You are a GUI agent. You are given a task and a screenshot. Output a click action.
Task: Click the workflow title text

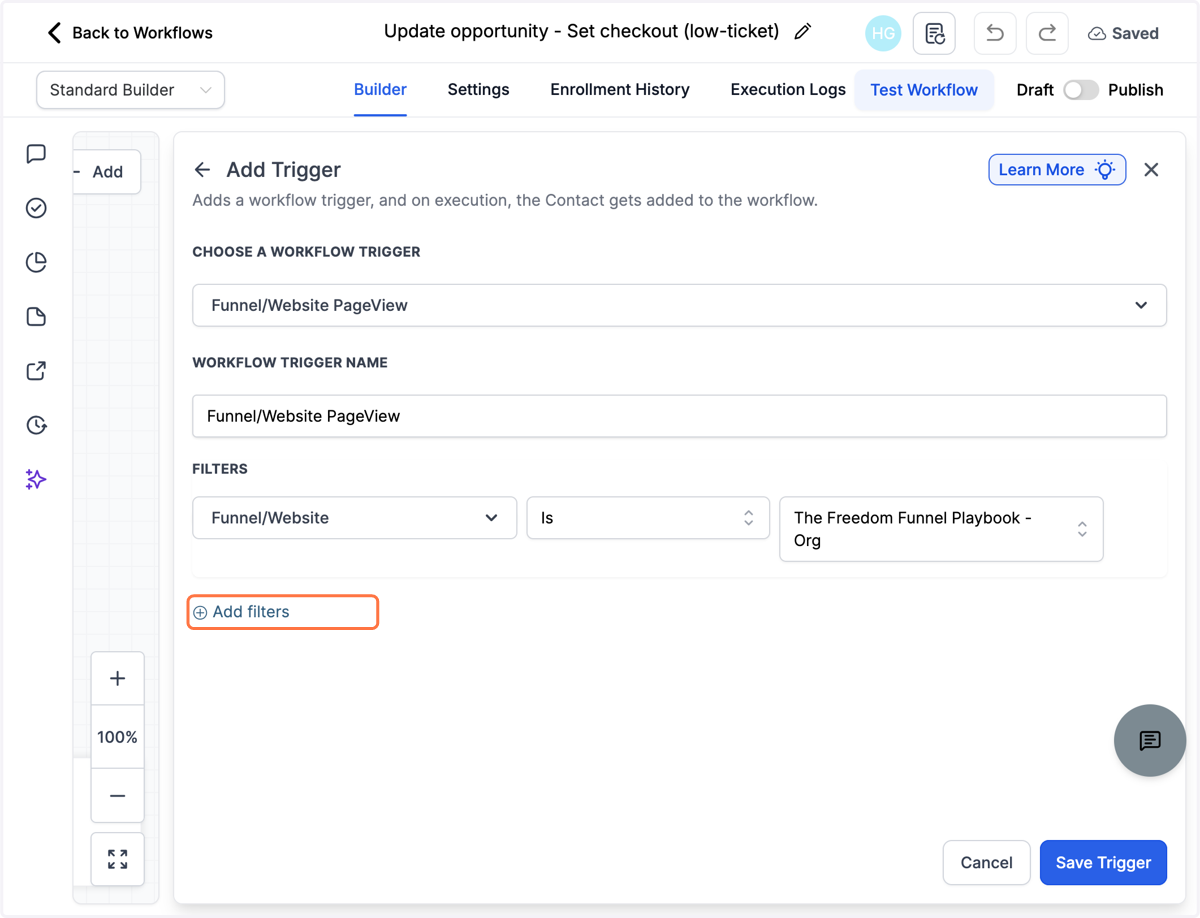coord(581,31)
